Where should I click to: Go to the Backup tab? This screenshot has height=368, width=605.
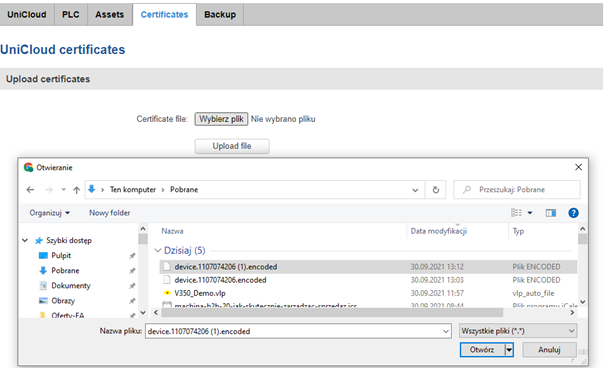[220, 15]
